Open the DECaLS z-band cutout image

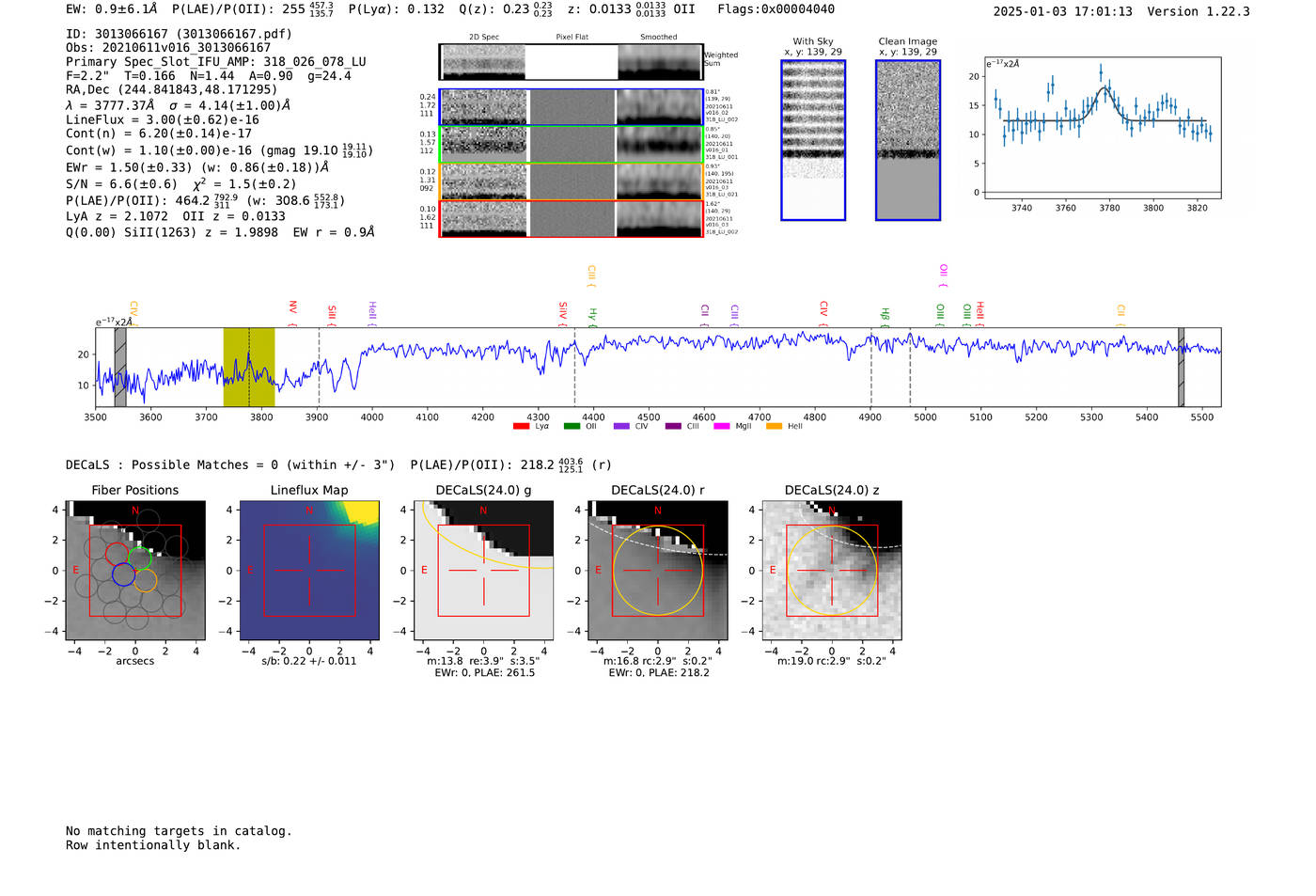pyautogui.click(x=832, y=571)
